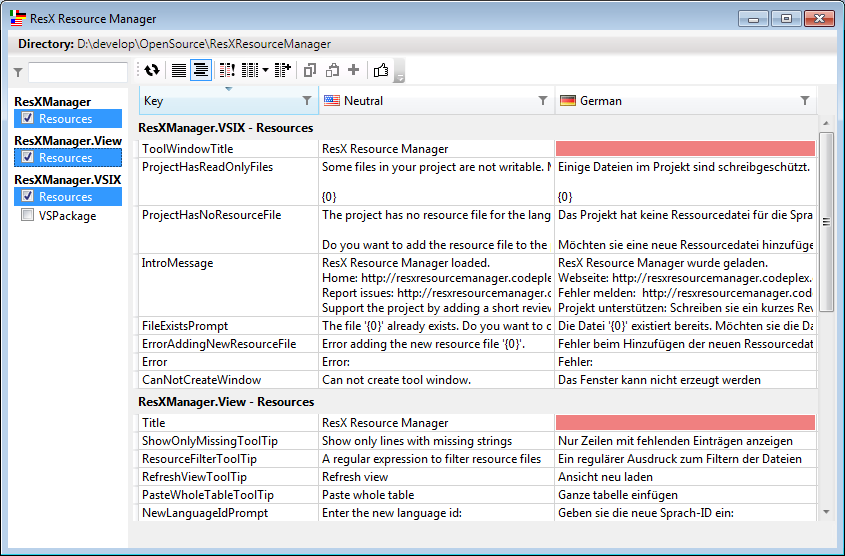Click the thumbs up like icon

[x=381, y=70]
